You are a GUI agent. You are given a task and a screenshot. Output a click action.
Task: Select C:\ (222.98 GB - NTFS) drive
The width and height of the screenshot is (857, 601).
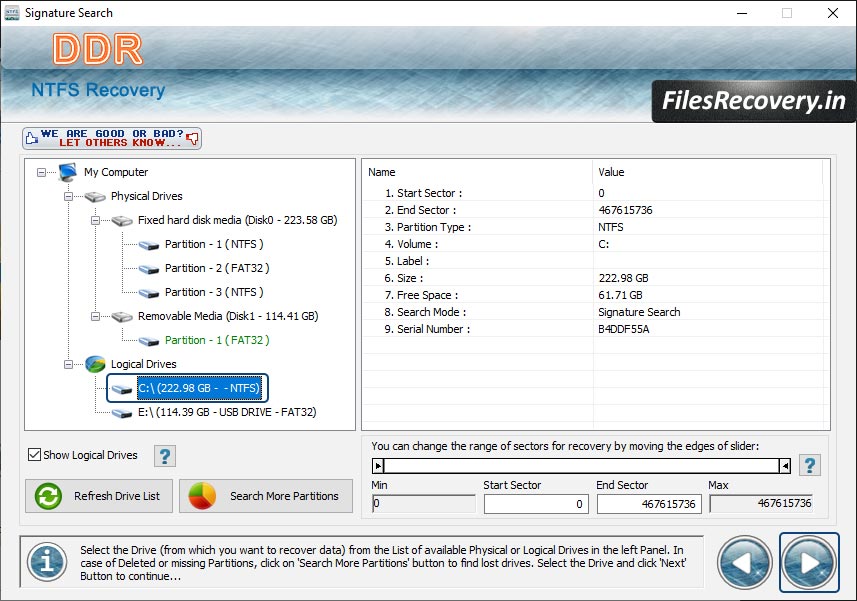[x=199, y=388]
